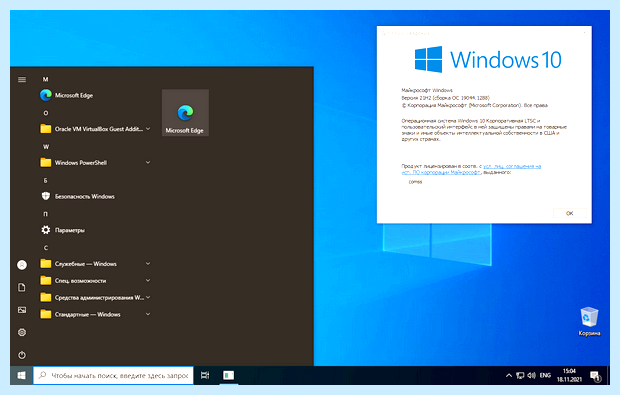Expand the Спец. возможности chevron
Image resolution: width=620 pixels, height=395 pixels.
148,281
